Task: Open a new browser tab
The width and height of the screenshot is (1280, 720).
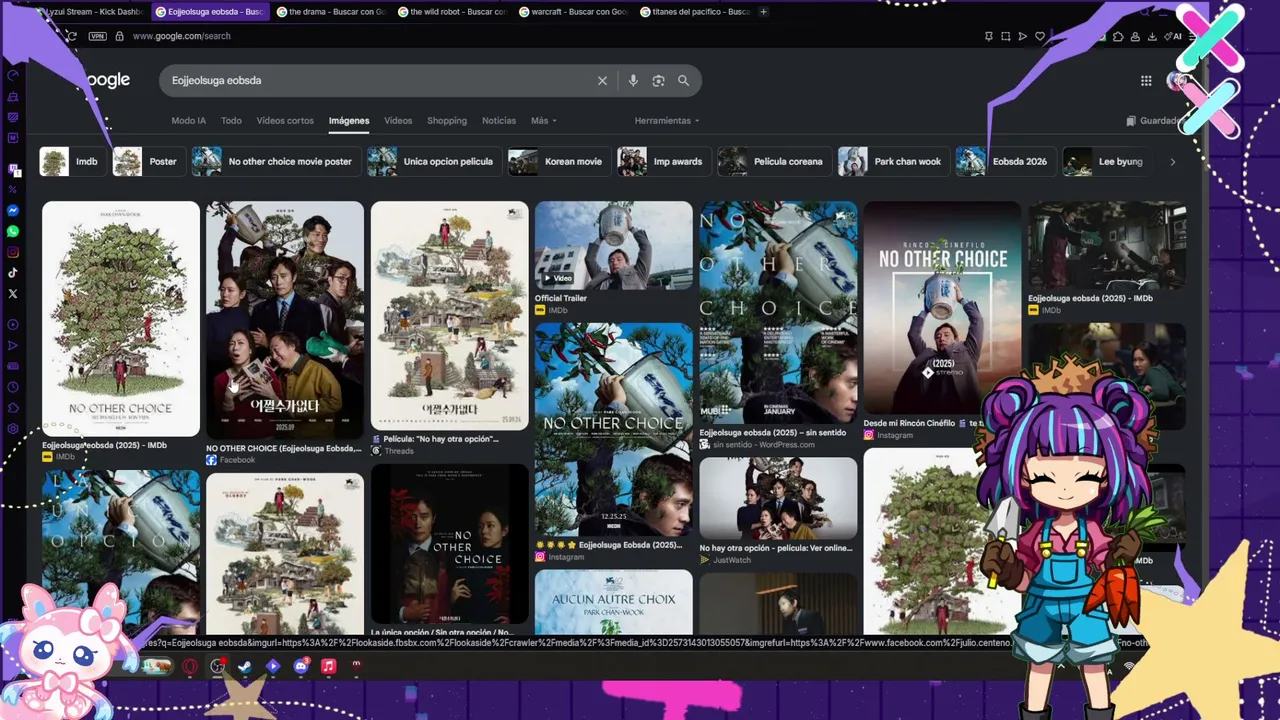Action: point(764,12)
